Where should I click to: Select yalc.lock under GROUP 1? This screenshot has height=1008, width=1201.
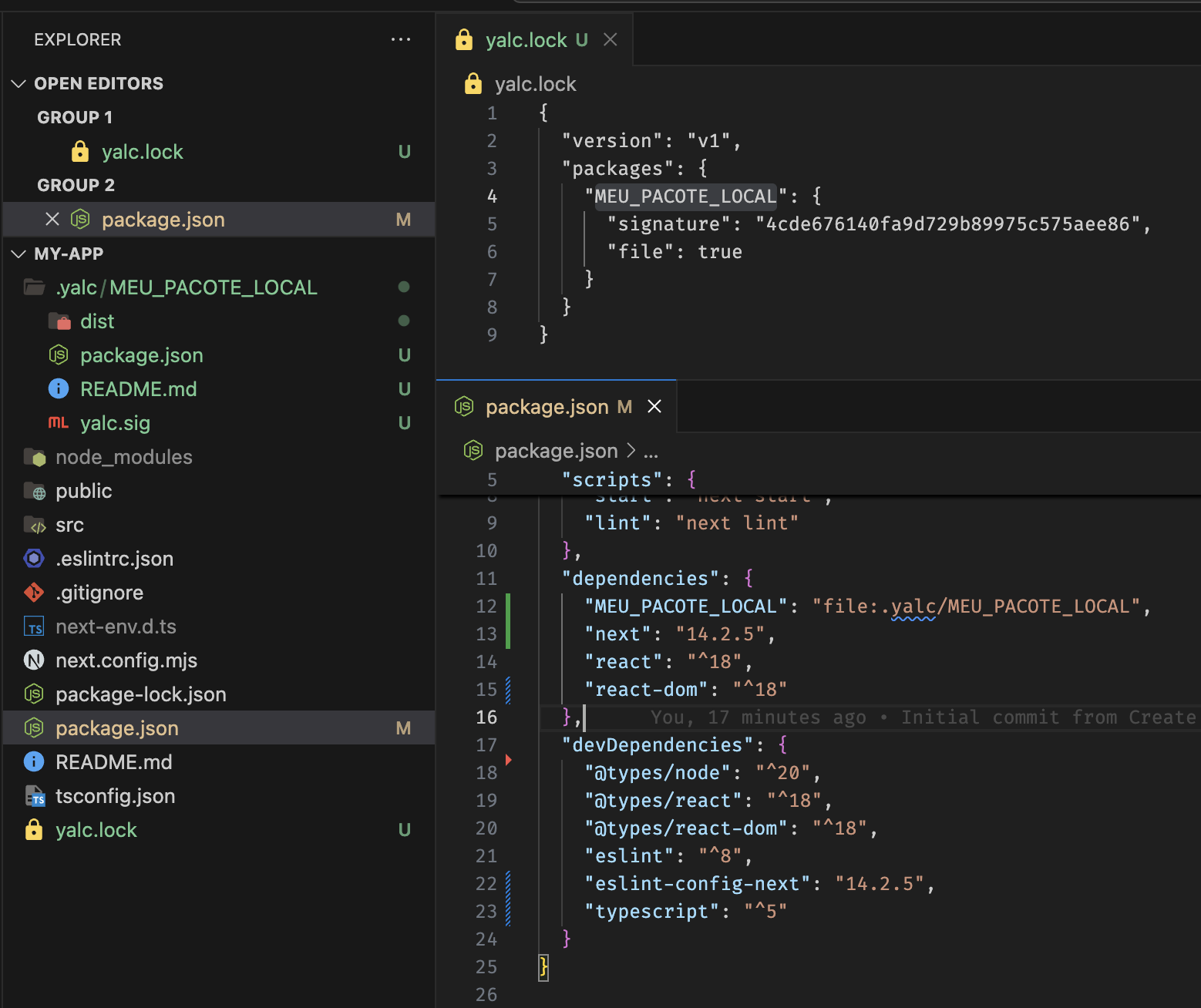click(x=220, y=152)
